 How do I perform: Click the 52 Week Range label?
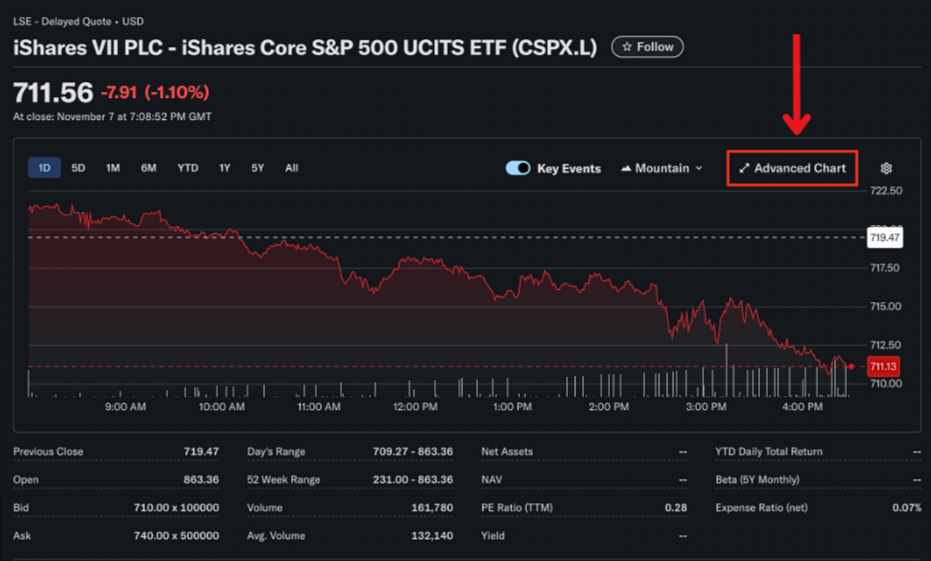[x=283, y=480]
